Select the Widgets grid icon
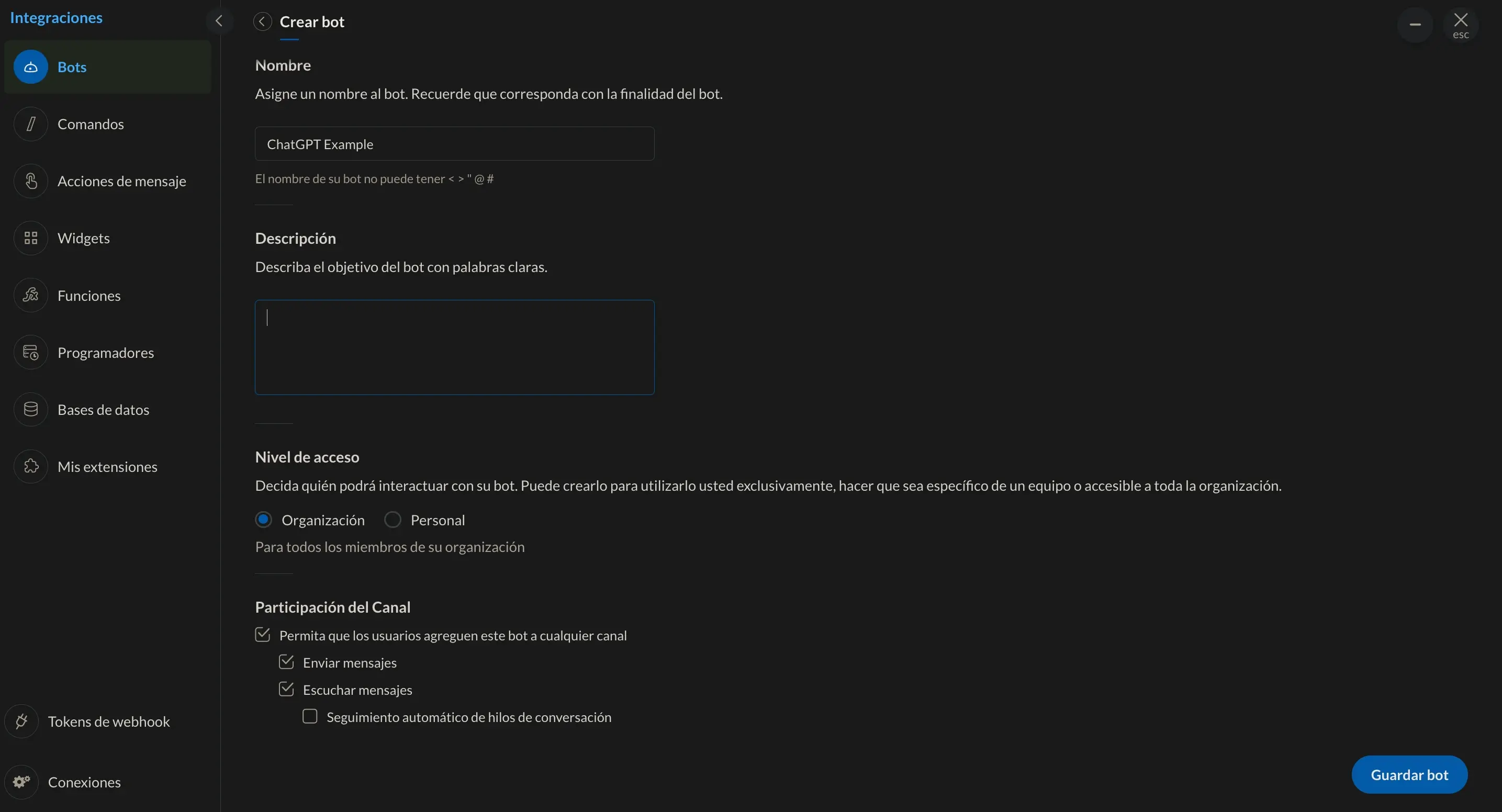 coord(30,239)
